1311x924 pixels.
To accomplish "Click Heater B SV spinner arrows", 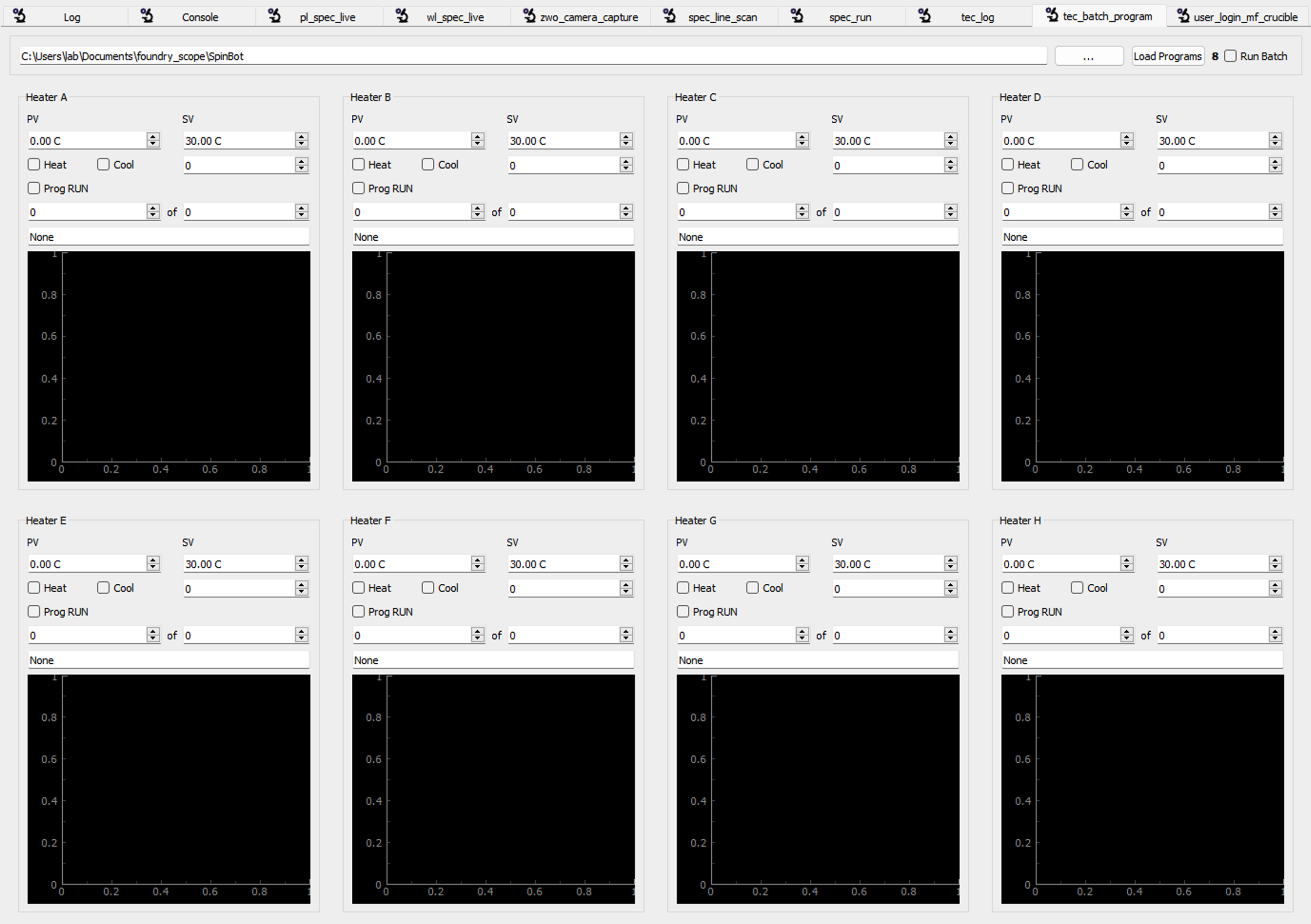I will tap(626, 140).
